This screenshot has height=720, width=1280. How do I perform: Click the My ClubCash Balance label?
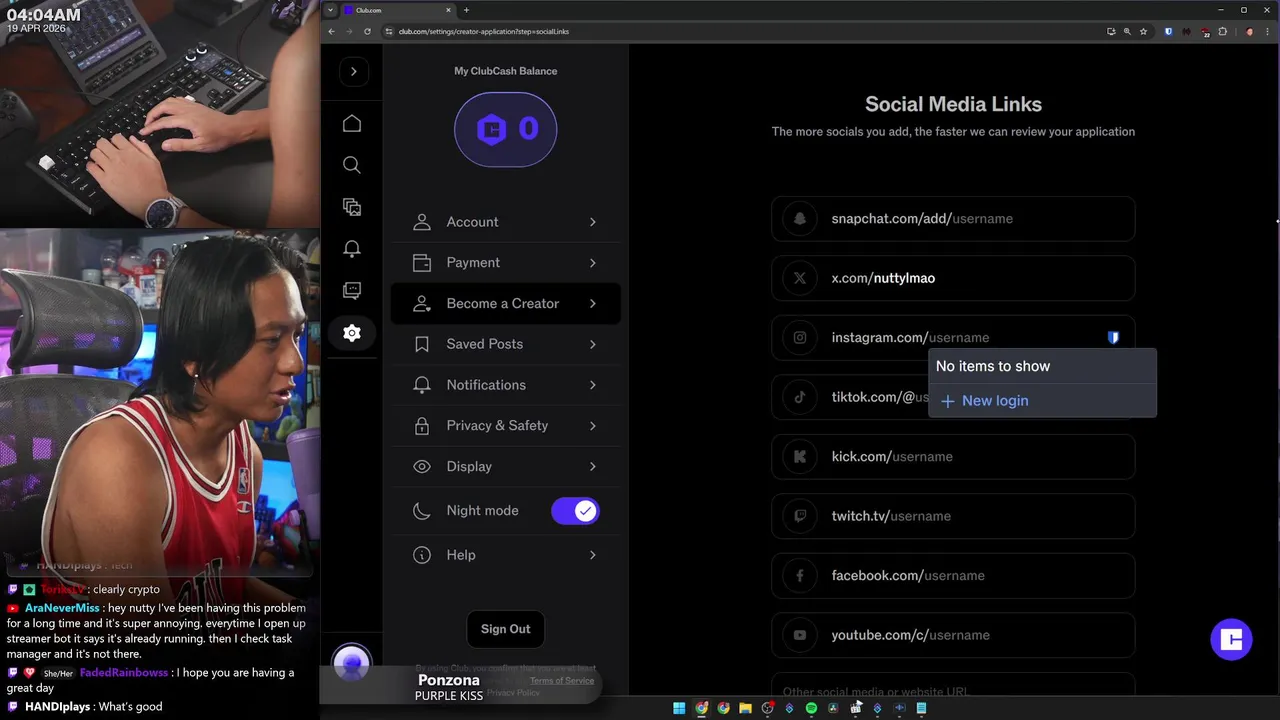click(505, 71)
